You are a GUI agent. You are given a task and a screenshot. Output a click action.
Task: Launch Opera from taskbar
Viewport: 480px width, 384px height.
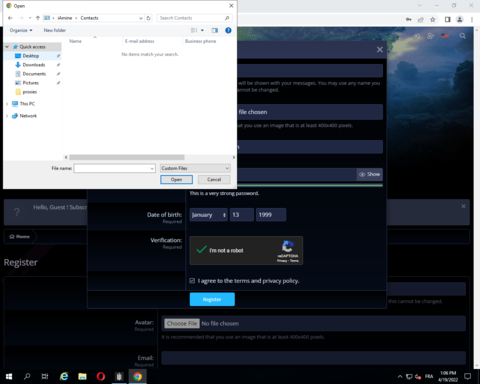click(x=101, y=376)
